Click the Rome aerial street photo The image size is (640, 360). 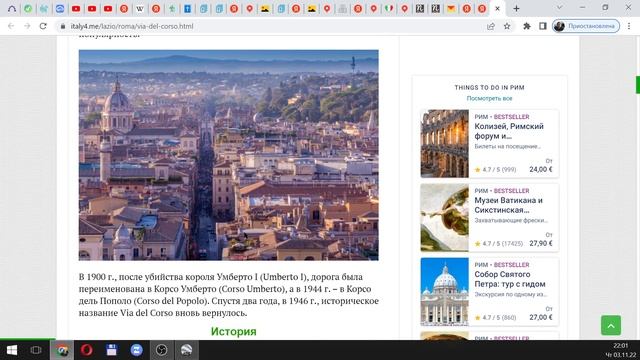[x=229, y=155]
